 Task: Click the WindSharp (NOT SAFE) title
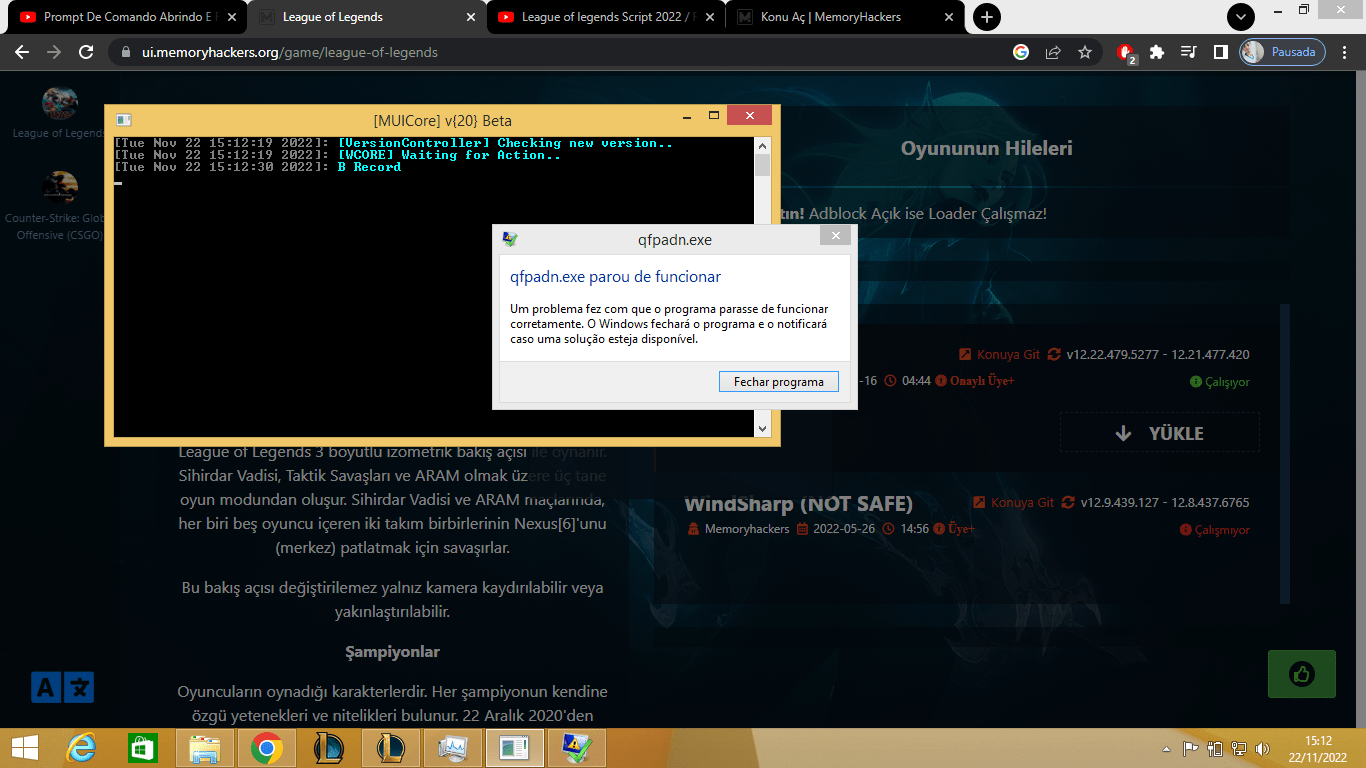click(798, 503)
